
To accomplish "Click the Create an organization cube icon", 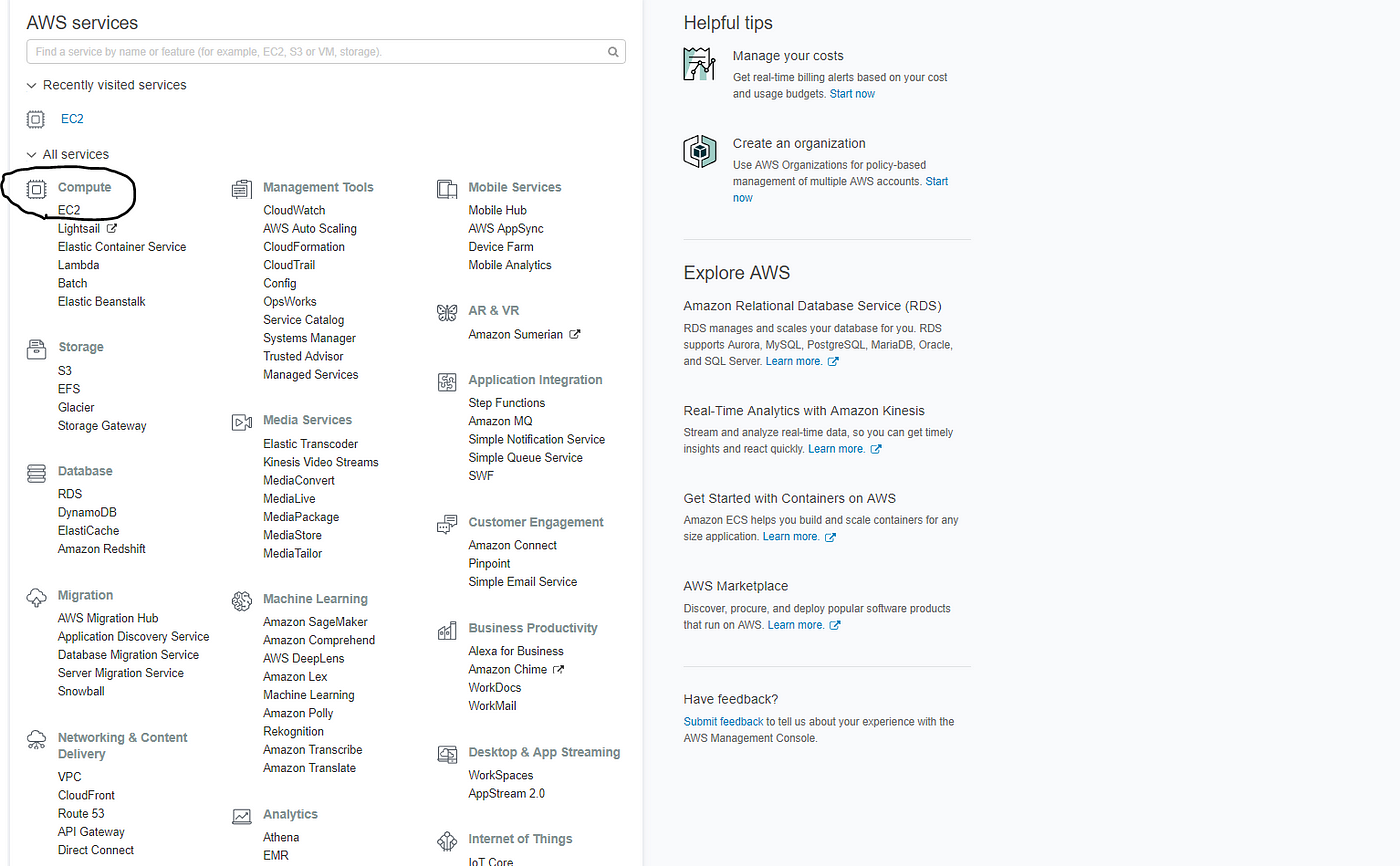I will pos(700,151).
